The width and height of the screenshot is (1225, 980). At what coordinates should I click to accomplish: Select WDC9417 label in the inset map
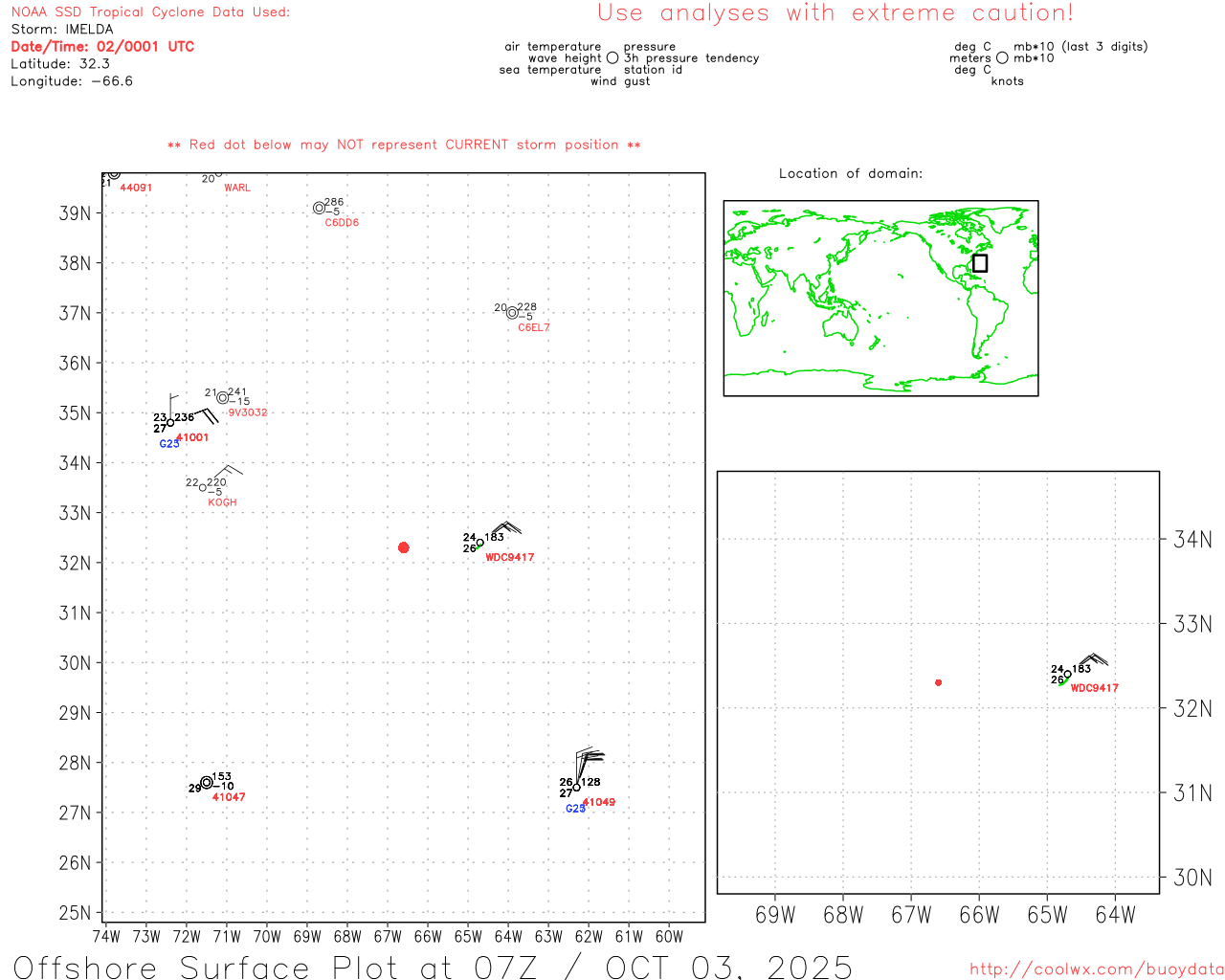point(1095,688)
